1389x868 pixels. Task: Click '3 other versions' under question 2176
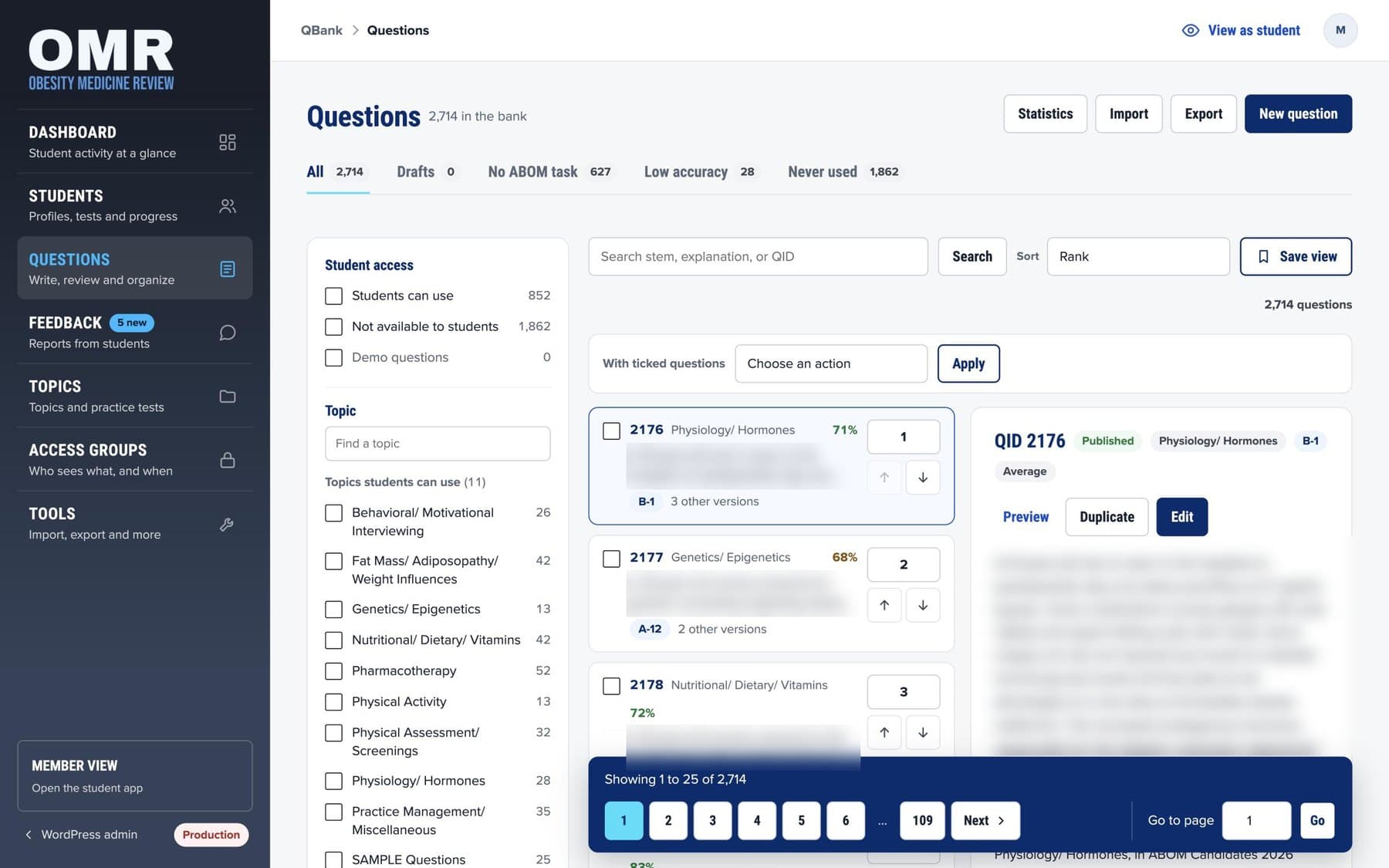click(715, 502)
